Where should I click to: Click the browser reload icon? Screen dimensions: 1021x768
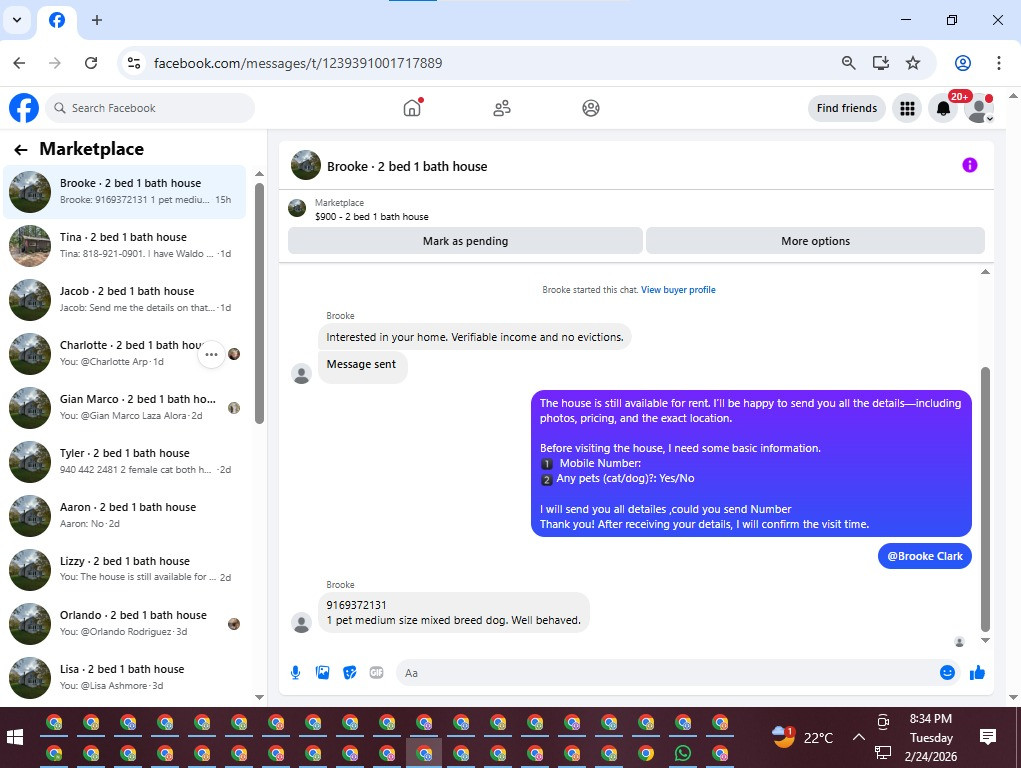click(91, 63)
